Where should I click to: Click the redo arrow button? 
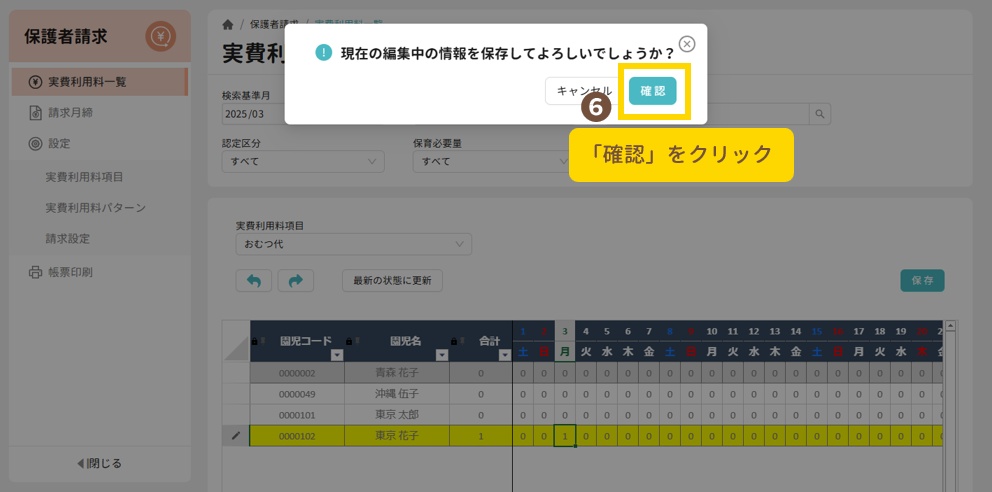point(295,281)
